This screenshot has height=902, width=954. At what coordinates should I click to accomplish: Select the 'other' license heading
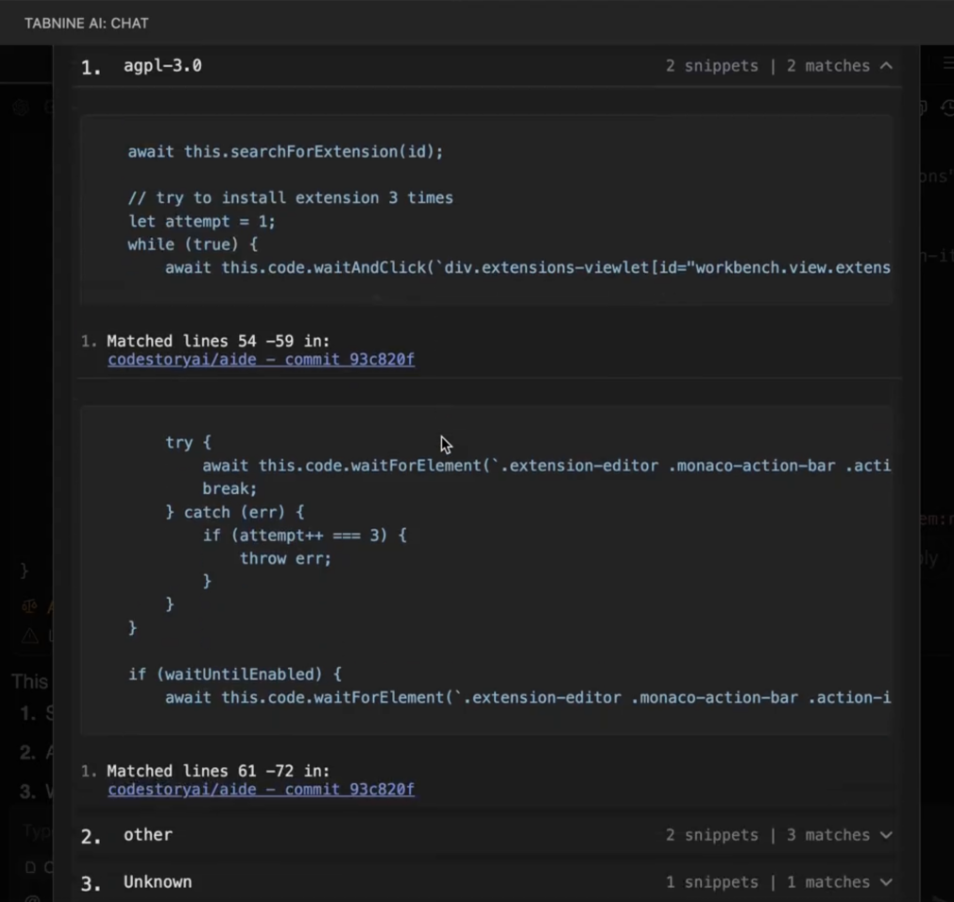(148, 835)
